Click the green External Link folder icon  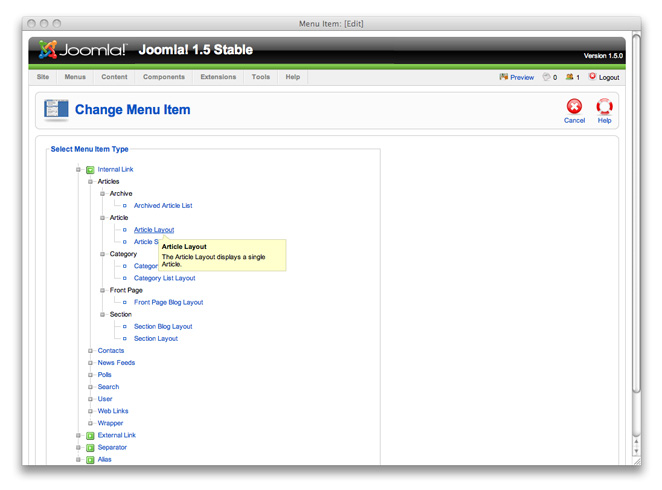[x=90, y=436]
